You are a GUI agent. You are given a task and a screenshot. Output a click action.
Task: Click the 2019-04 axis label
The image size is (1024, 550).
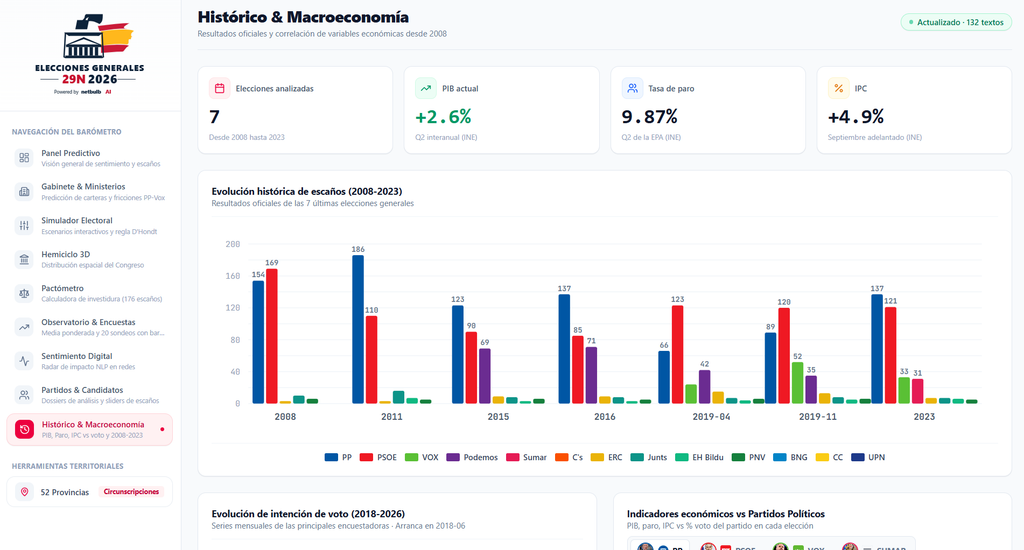(711, 417)
